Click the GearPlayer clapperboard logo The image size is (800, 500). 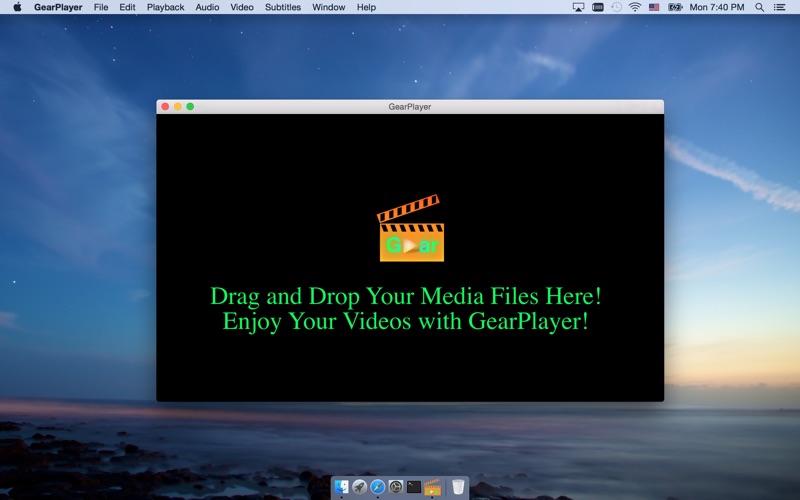(x=411, y=228)
